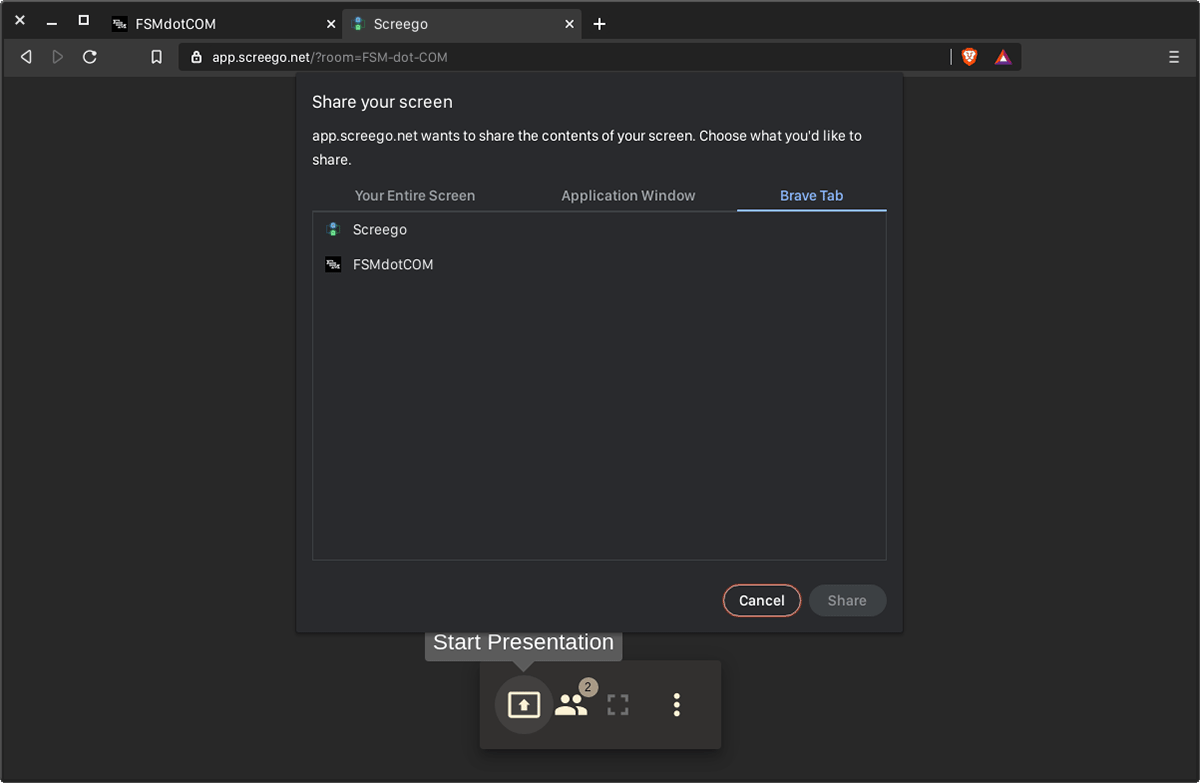Switch to Application Window tab

[x=628, y=196]
